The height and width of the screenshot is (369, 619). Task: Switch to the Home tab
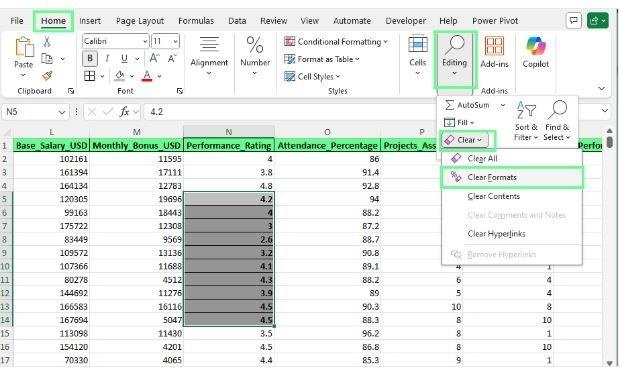click(53, 21)
